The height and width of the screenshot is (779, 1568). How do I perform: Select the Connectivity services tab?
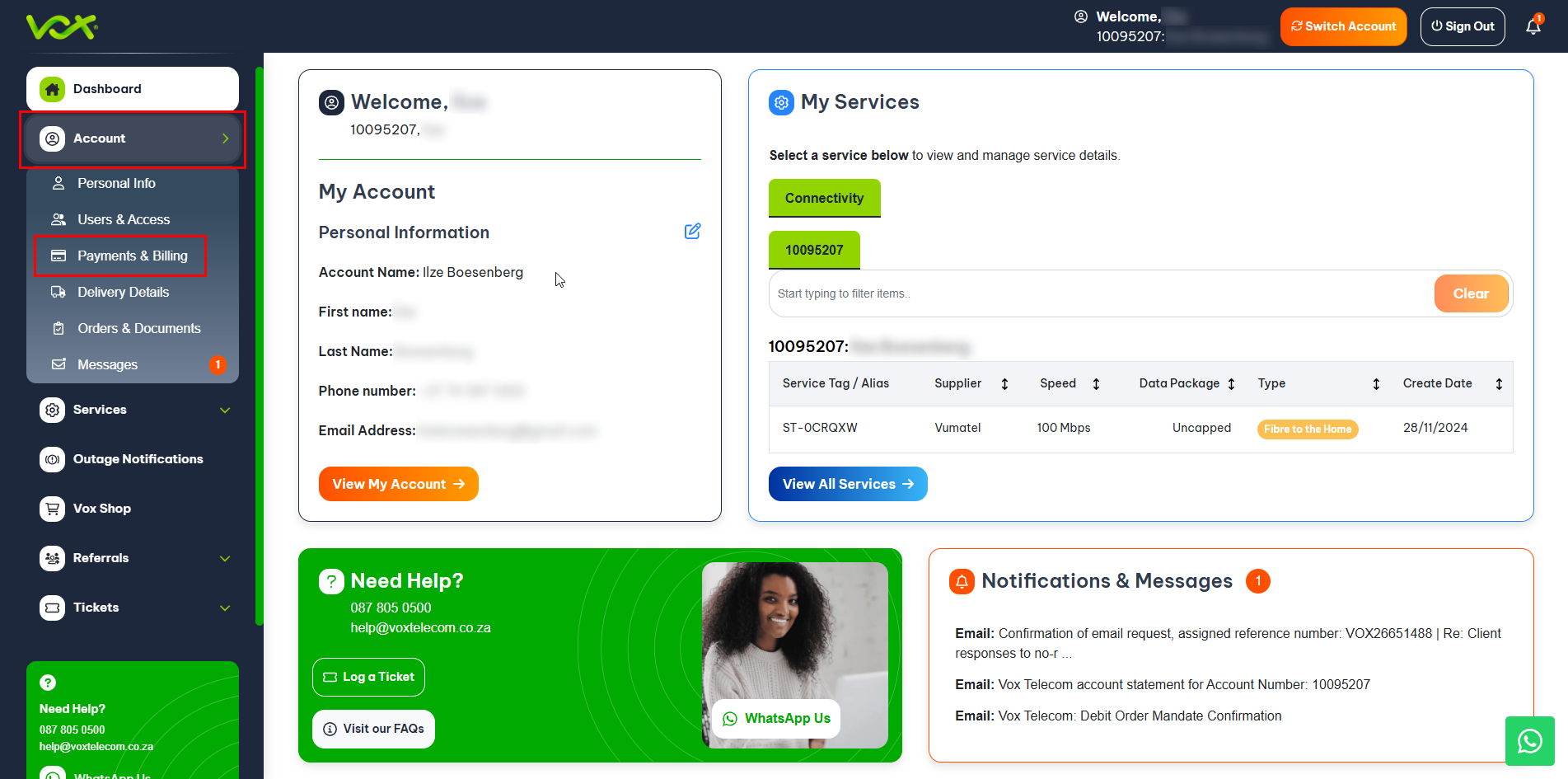coord(824,199)
